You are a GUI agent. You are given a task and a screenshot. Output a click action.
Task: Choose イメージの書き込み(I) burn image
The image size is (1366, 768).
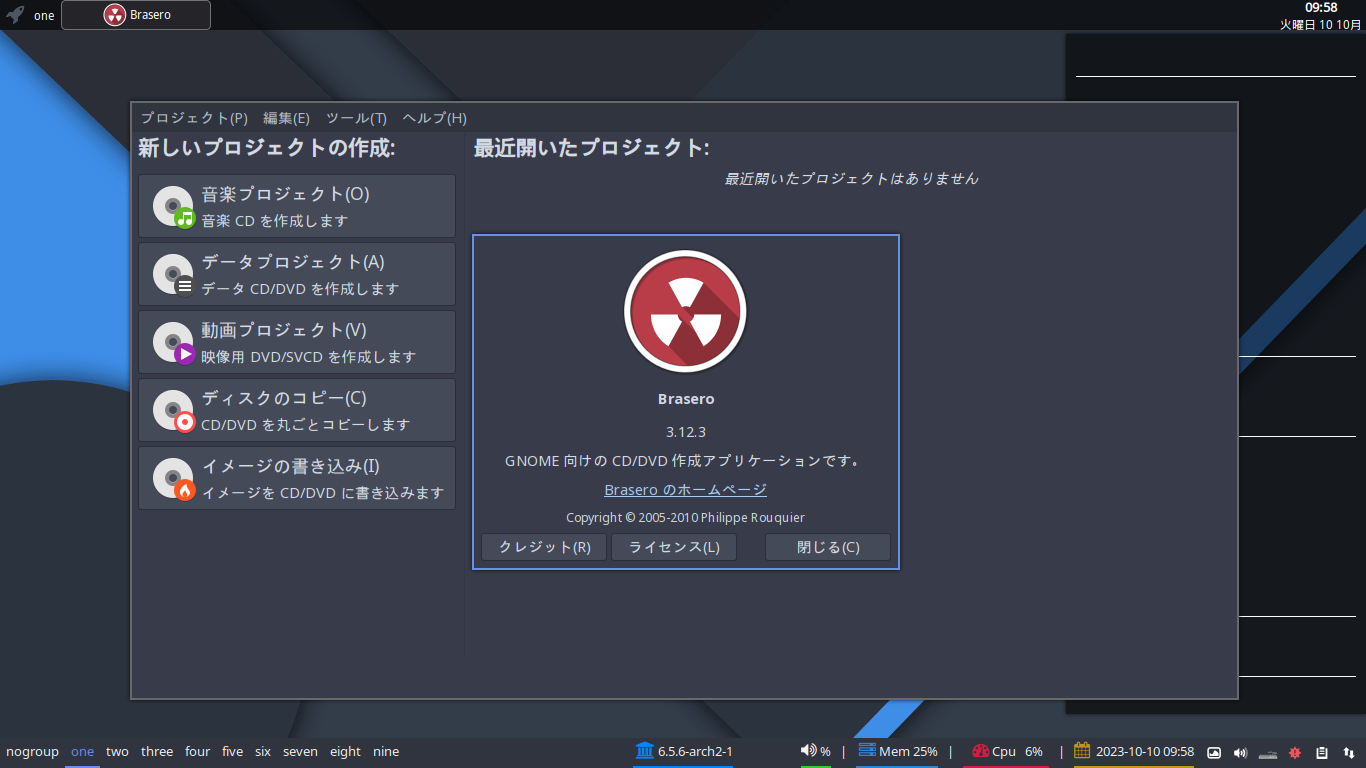point(297,478)
